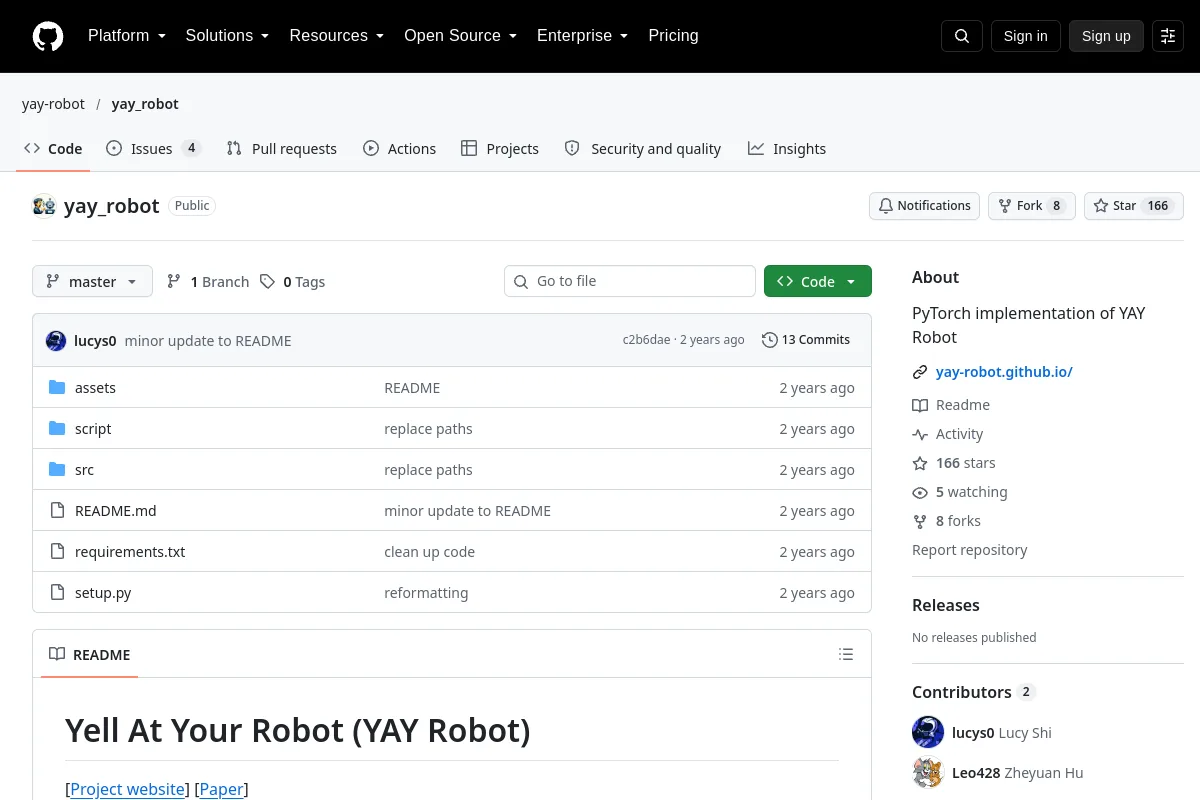Open the assets folder icon

point(57,388)
